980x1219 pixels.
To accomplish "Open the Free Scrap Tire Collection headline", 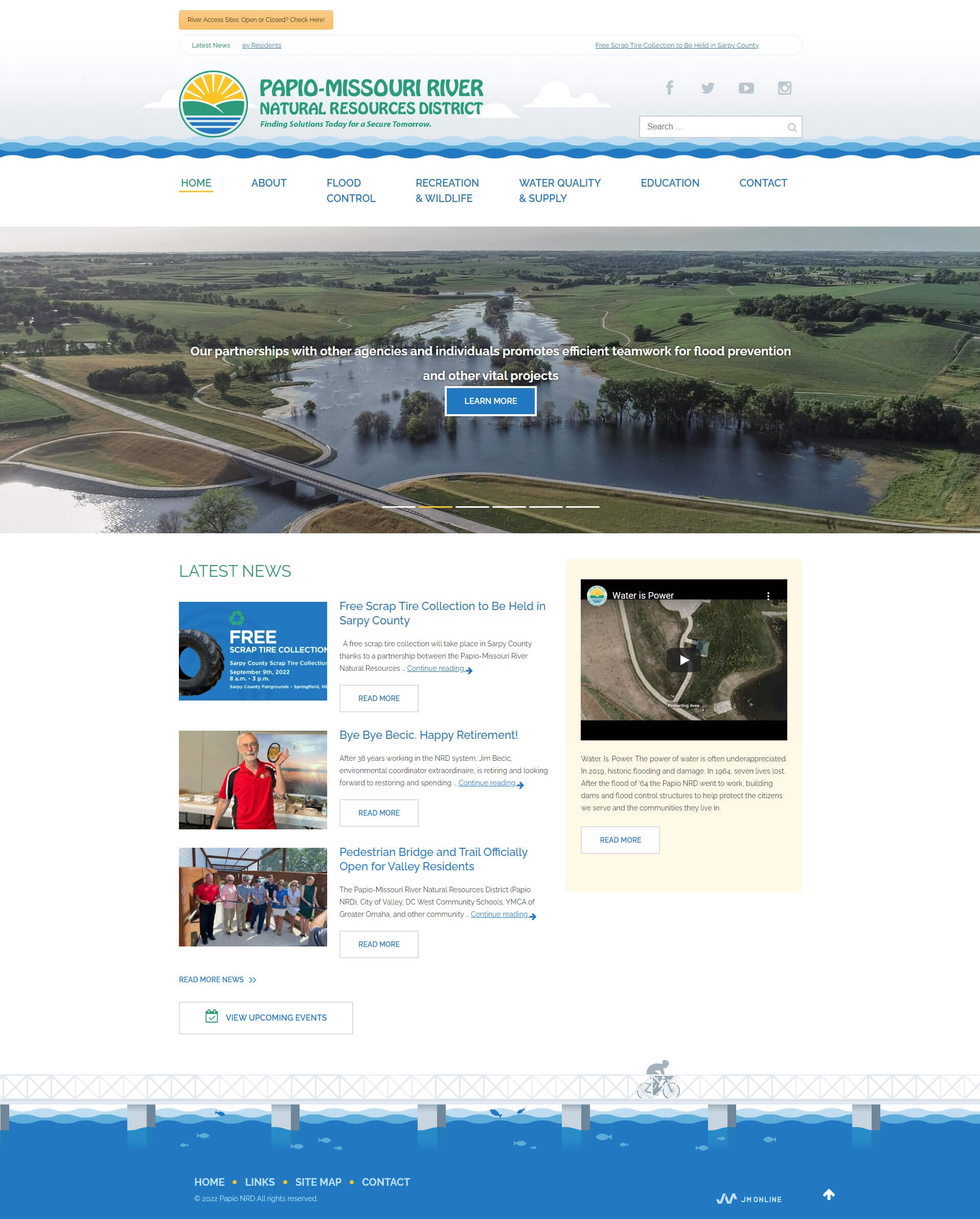I will [443, 613].
